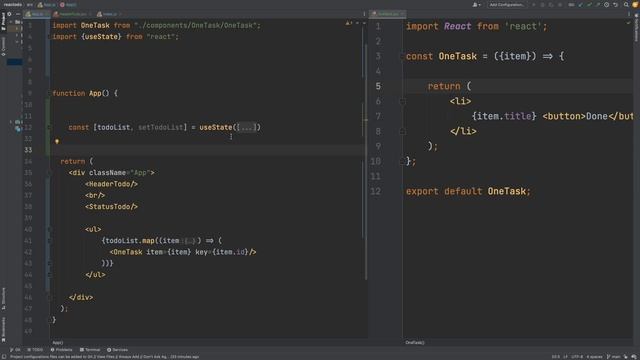Switch to the index.js editor tab

109,14
